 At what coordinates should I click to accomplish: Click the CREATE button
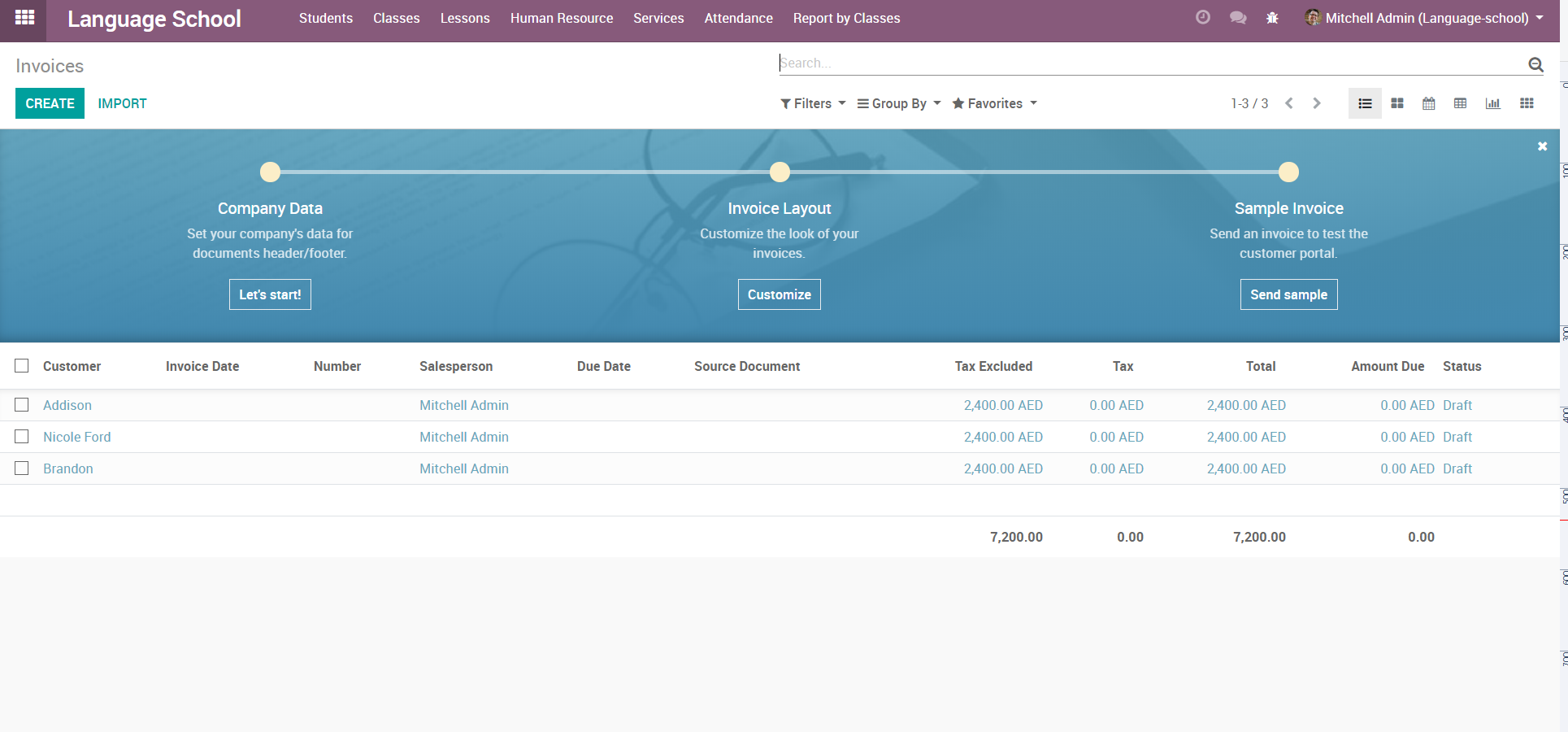pos(50,103)
